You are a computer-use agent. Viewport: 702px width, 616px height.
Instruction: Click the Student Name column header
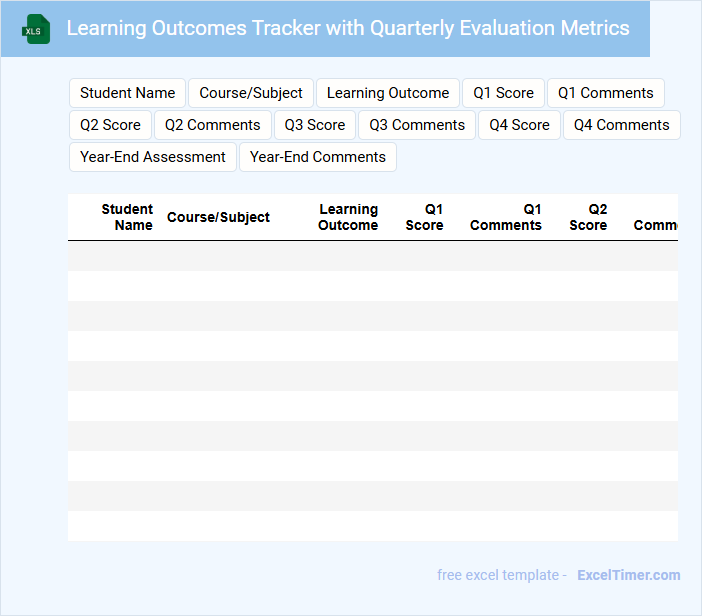(x=128, y=217)
